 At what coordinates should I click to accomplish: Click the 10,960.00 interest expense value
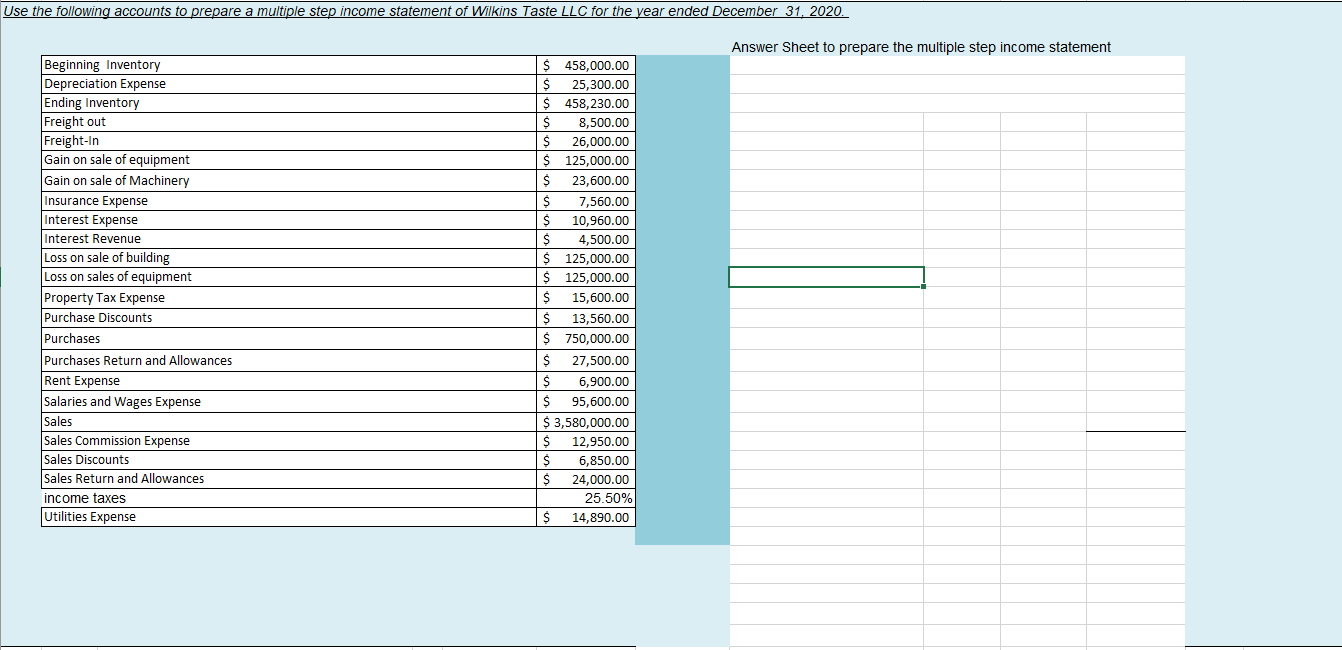tap(587, 220)
